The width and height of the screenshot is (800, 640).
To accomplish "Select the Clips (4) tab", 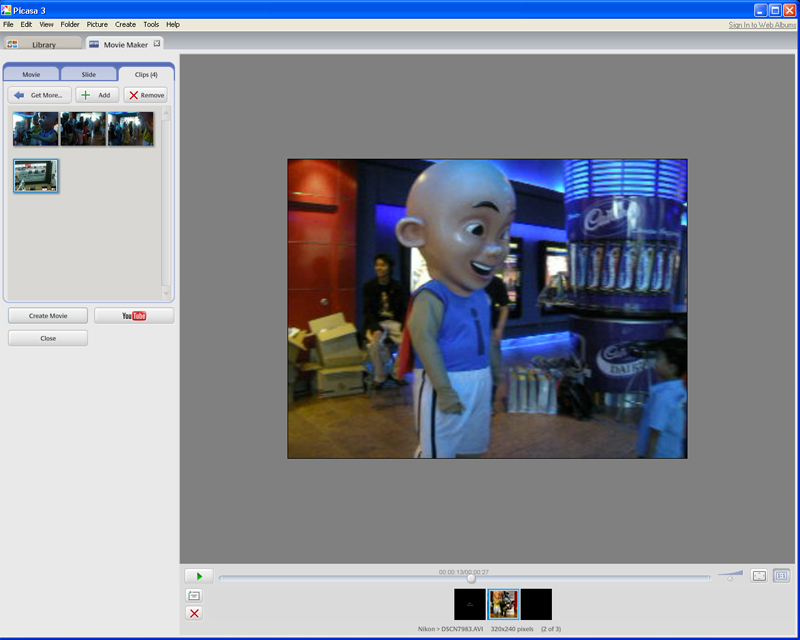I will 146,74.
